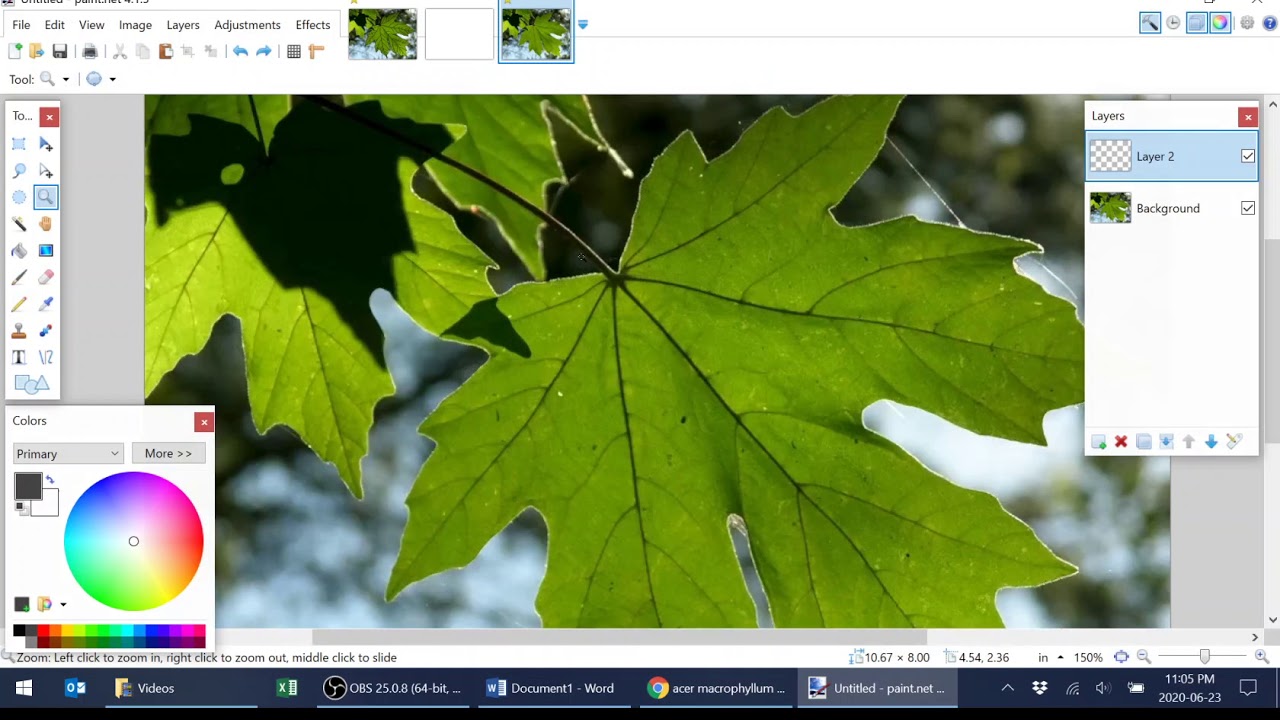
Task: Open the File menu
Action: pos(21,25)
